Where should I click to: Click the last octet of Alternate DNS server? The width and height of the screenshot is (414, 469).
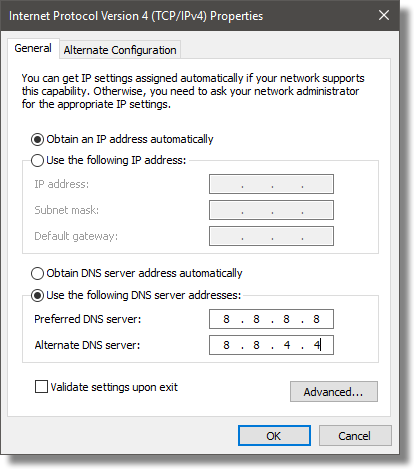[316, 345]
